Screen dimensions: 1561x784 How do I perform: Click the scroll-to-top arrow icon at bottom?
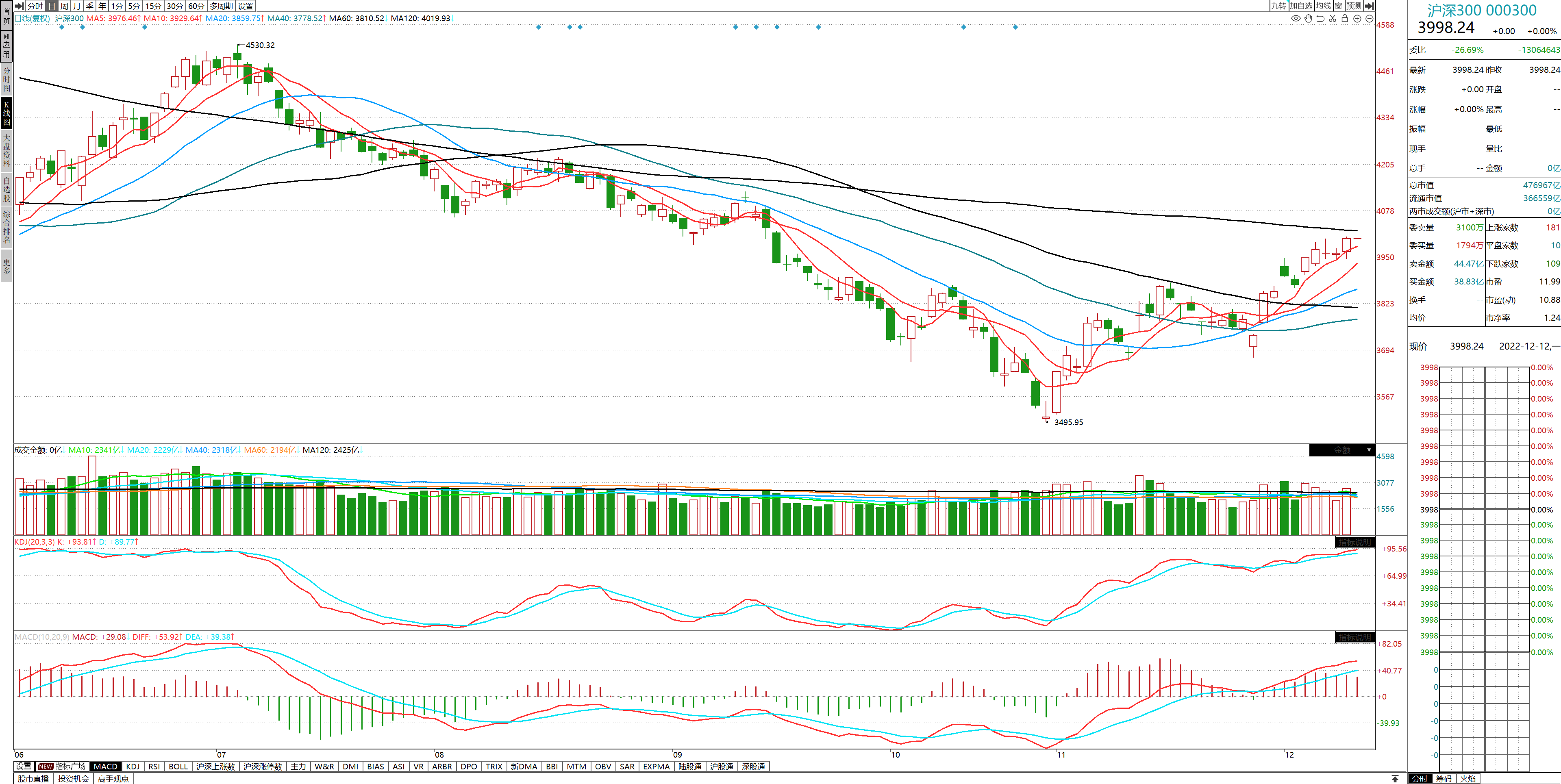[1395, 779]
